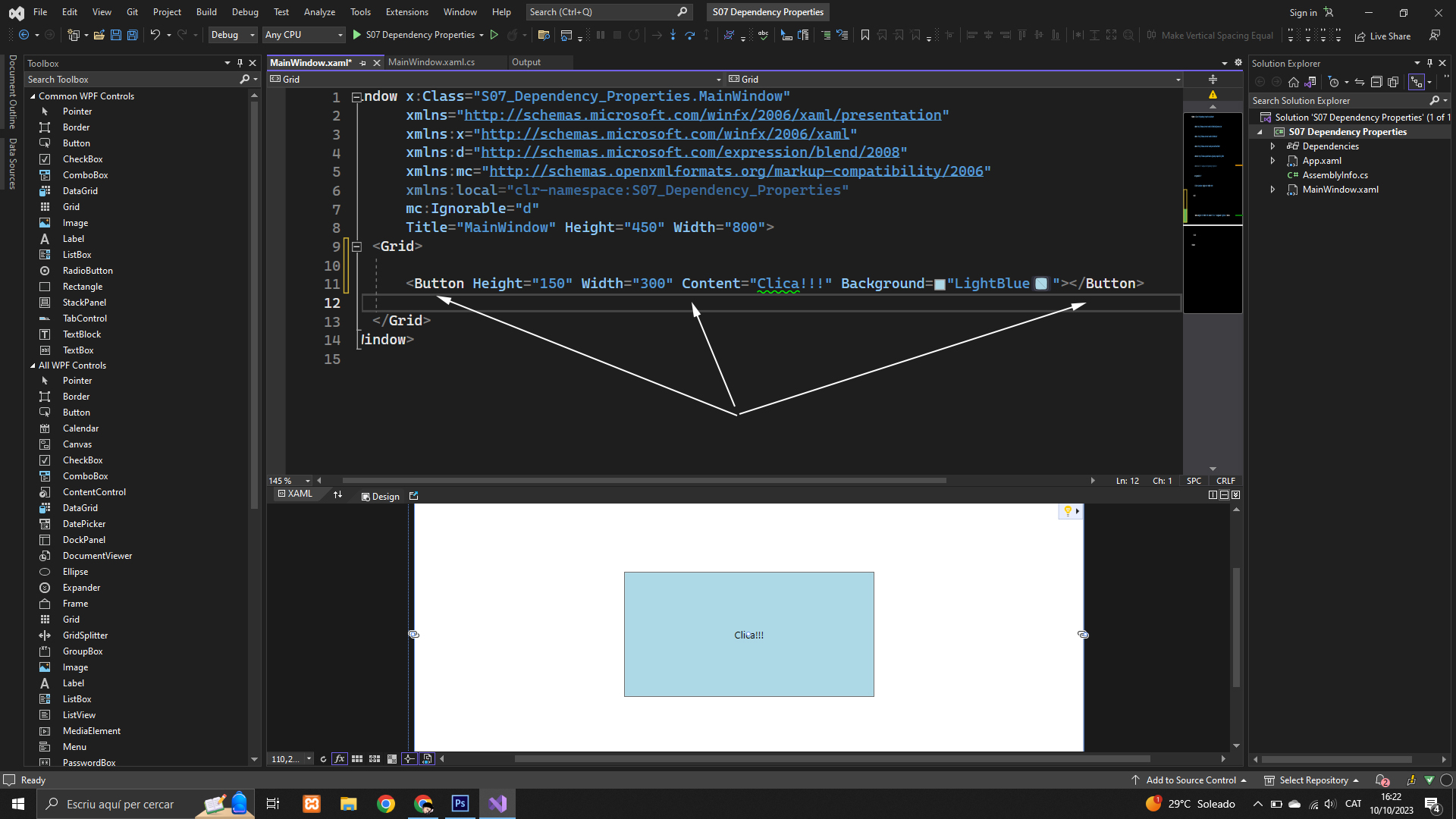Collapse the Common WPF Controls group

pos(33,96)
